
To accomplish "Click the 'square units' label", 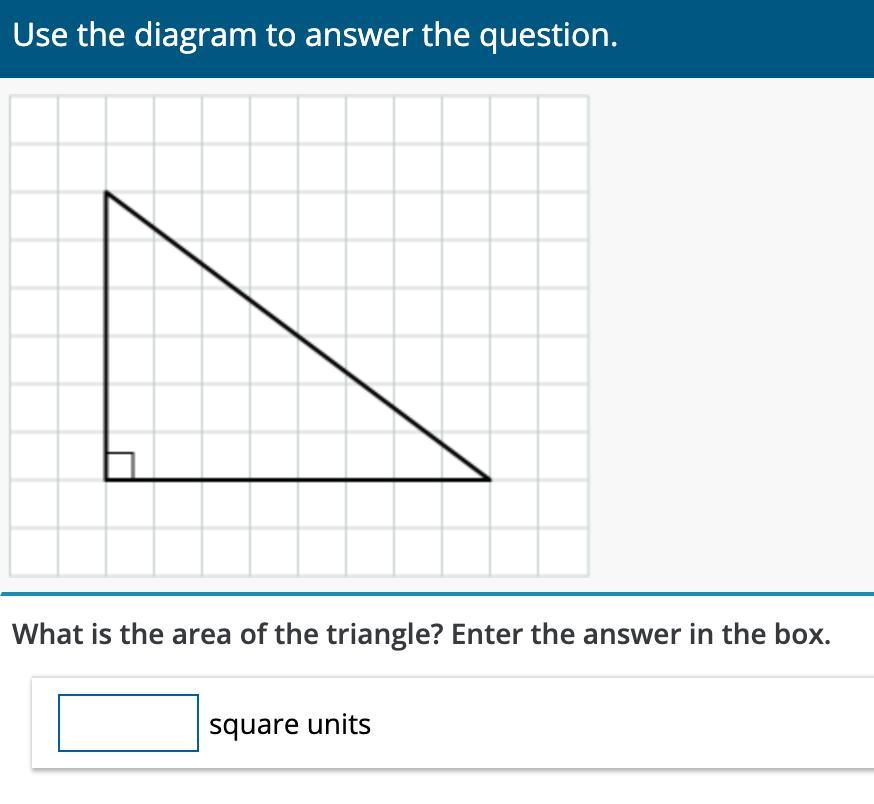I will click(x=290, y=724).
